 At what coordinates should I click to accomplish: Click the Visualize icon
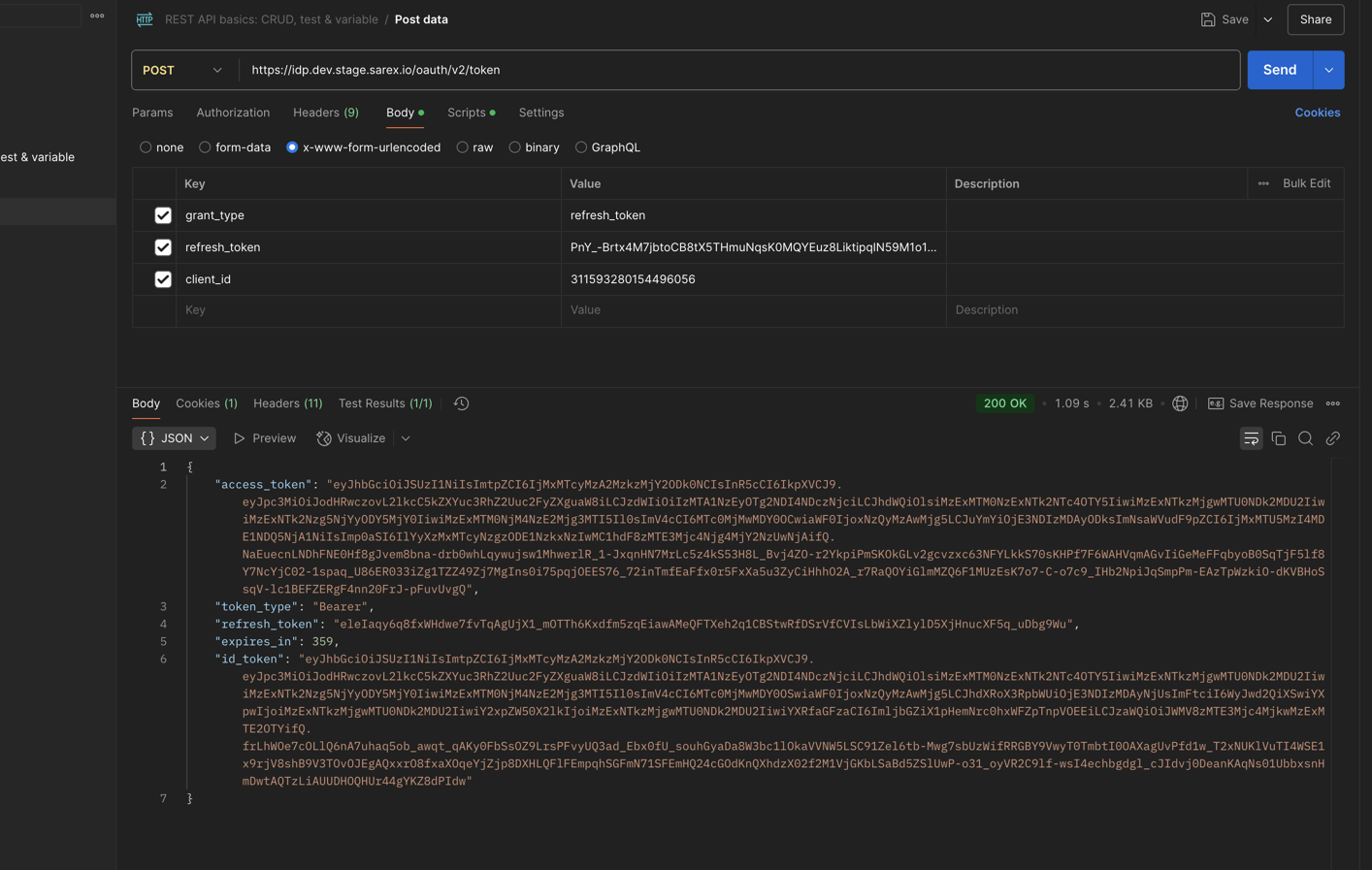324,438
